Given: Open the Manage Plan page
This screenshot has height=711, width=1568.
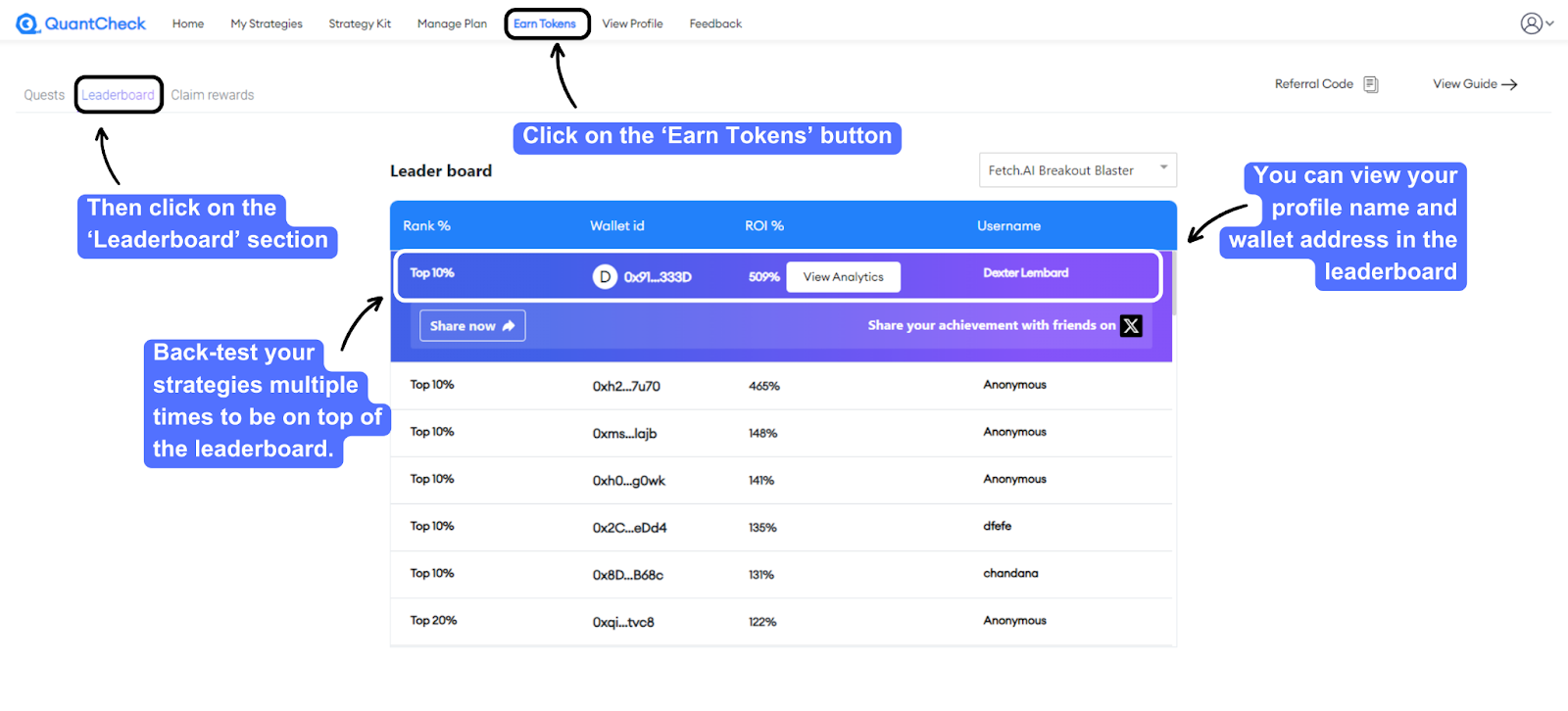Looking at the screenshot, I should click(x=452, y=24).
